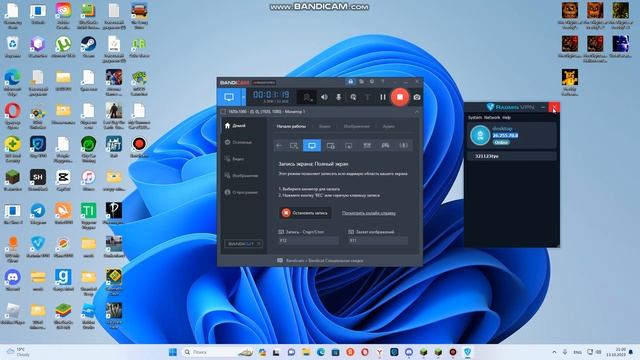Toggle the microphone in Bandicam toolbar

coord(338,97)
